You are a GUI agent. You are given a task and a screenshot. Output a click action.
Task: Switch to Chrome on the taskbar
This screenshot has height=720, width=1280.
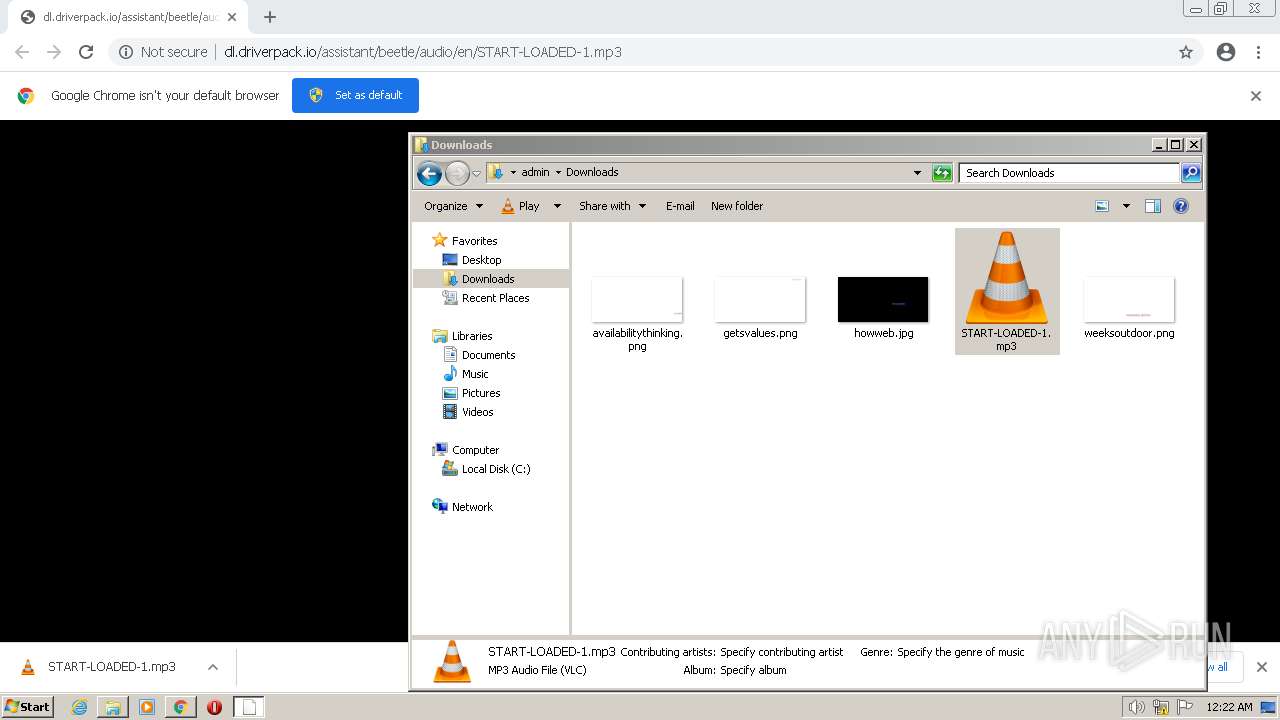point(181,707)
